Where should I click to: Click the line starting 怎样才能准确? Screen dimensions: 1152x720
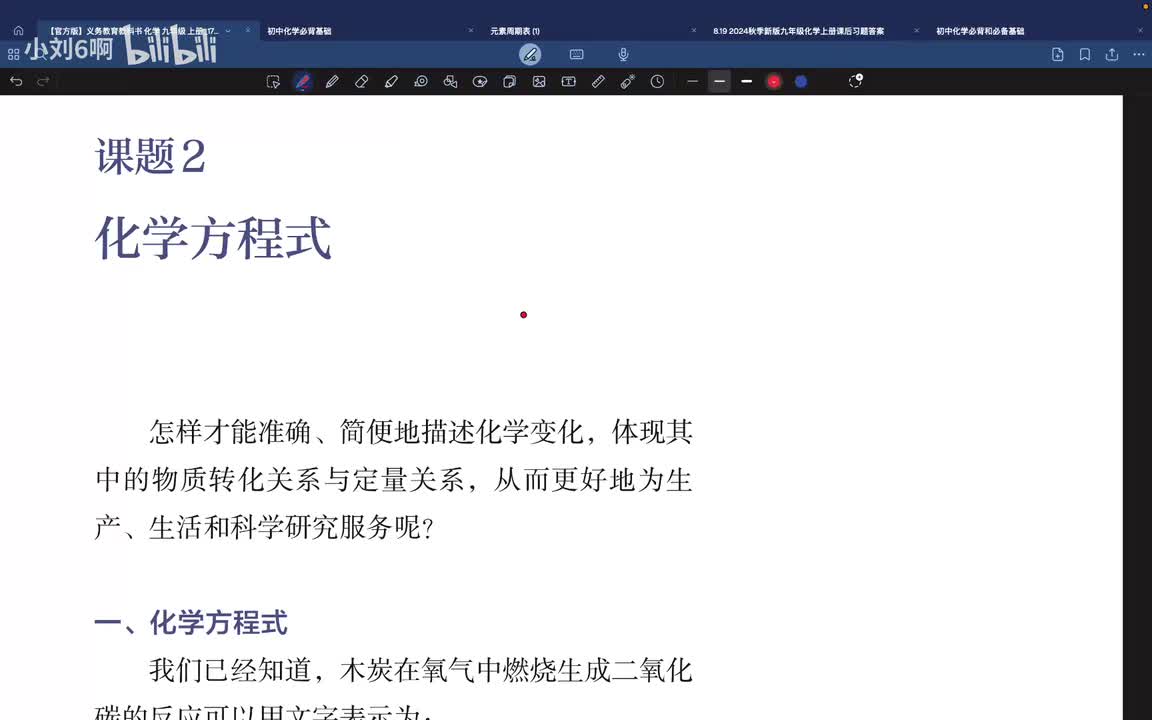pos(421,432)
